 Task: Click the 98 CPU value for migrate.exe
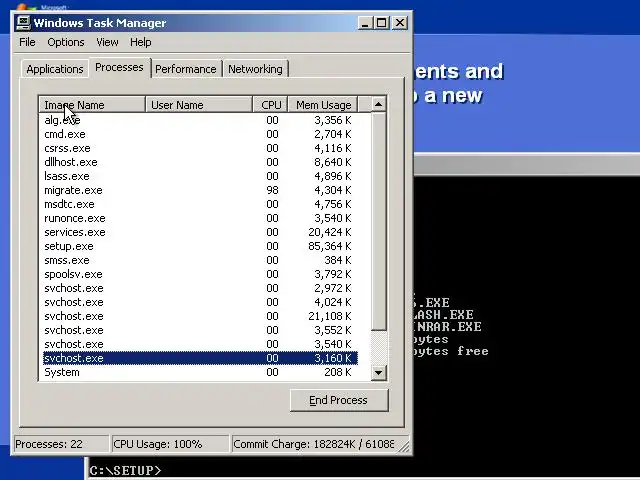coord(272,190)
